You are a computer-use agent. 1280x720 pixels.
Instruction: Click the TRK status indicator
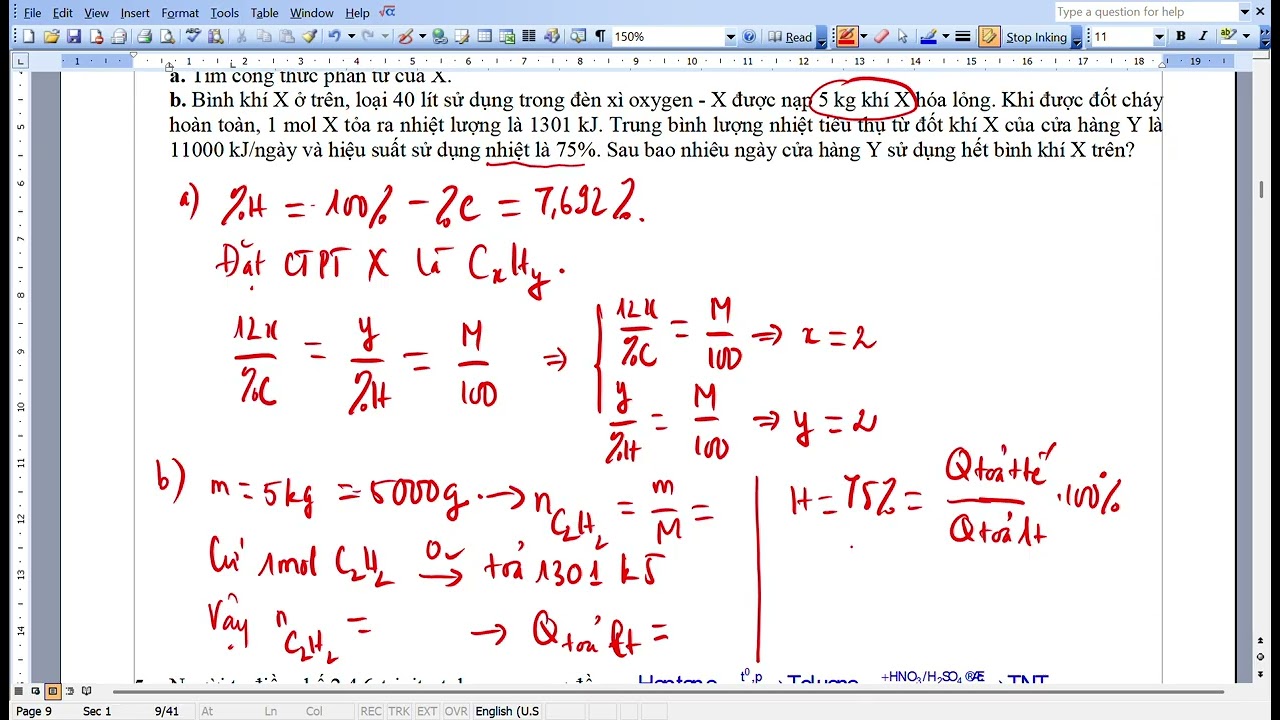click(399, 711)
